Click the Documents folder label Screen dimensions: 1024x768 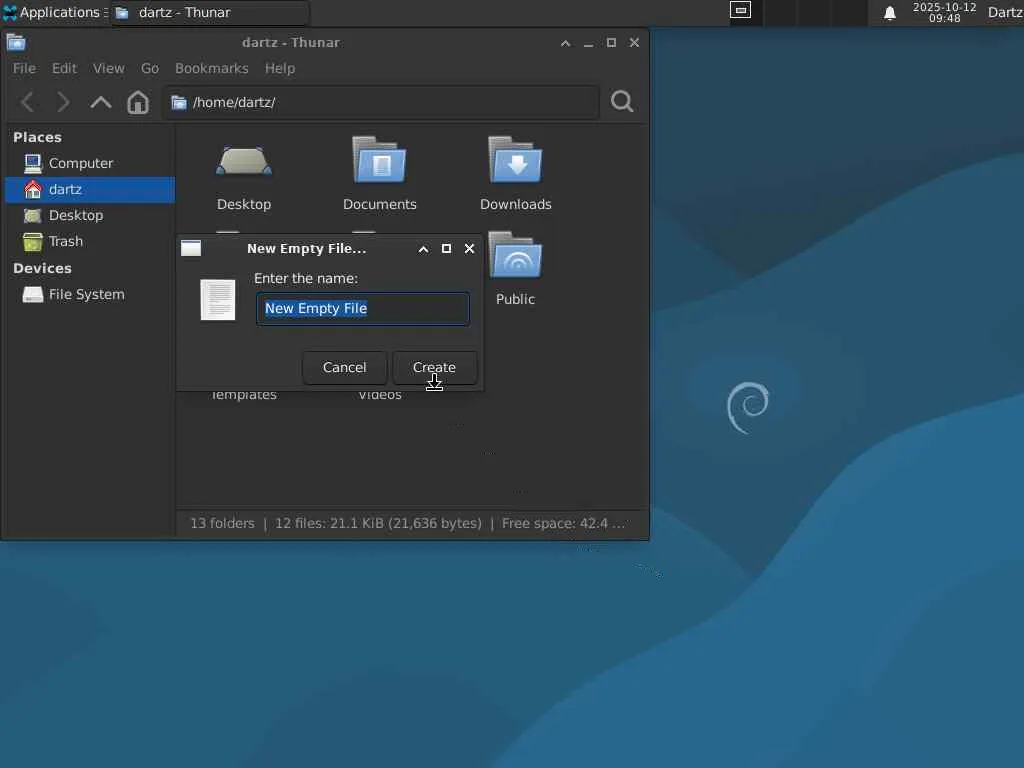(x=379, y=204)
